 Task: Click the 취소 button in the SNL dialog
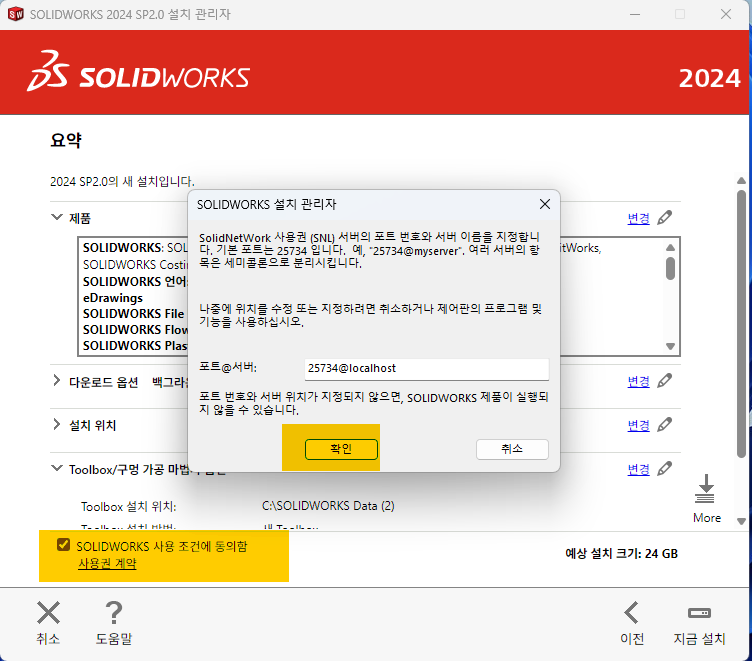[x=512, y=449]
